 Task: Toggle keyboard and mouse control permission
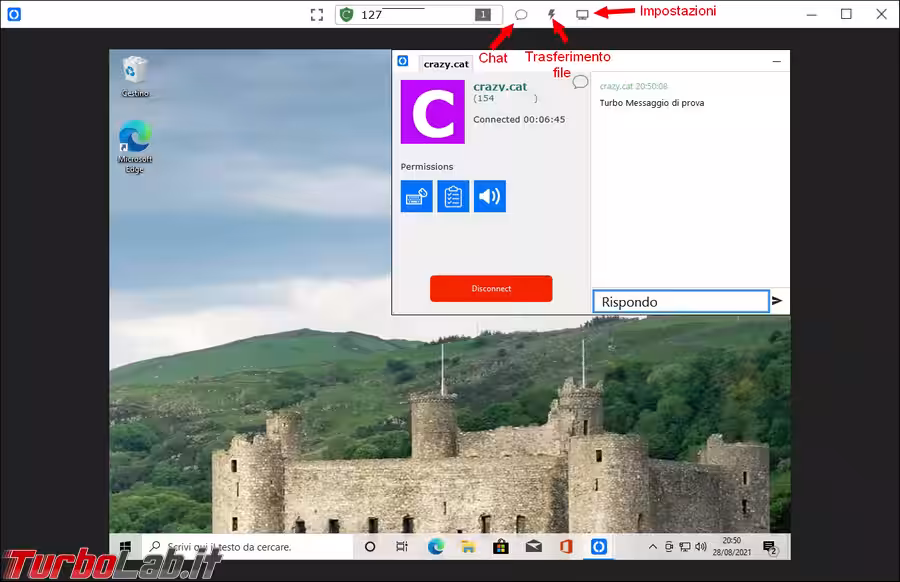[417, 196]
